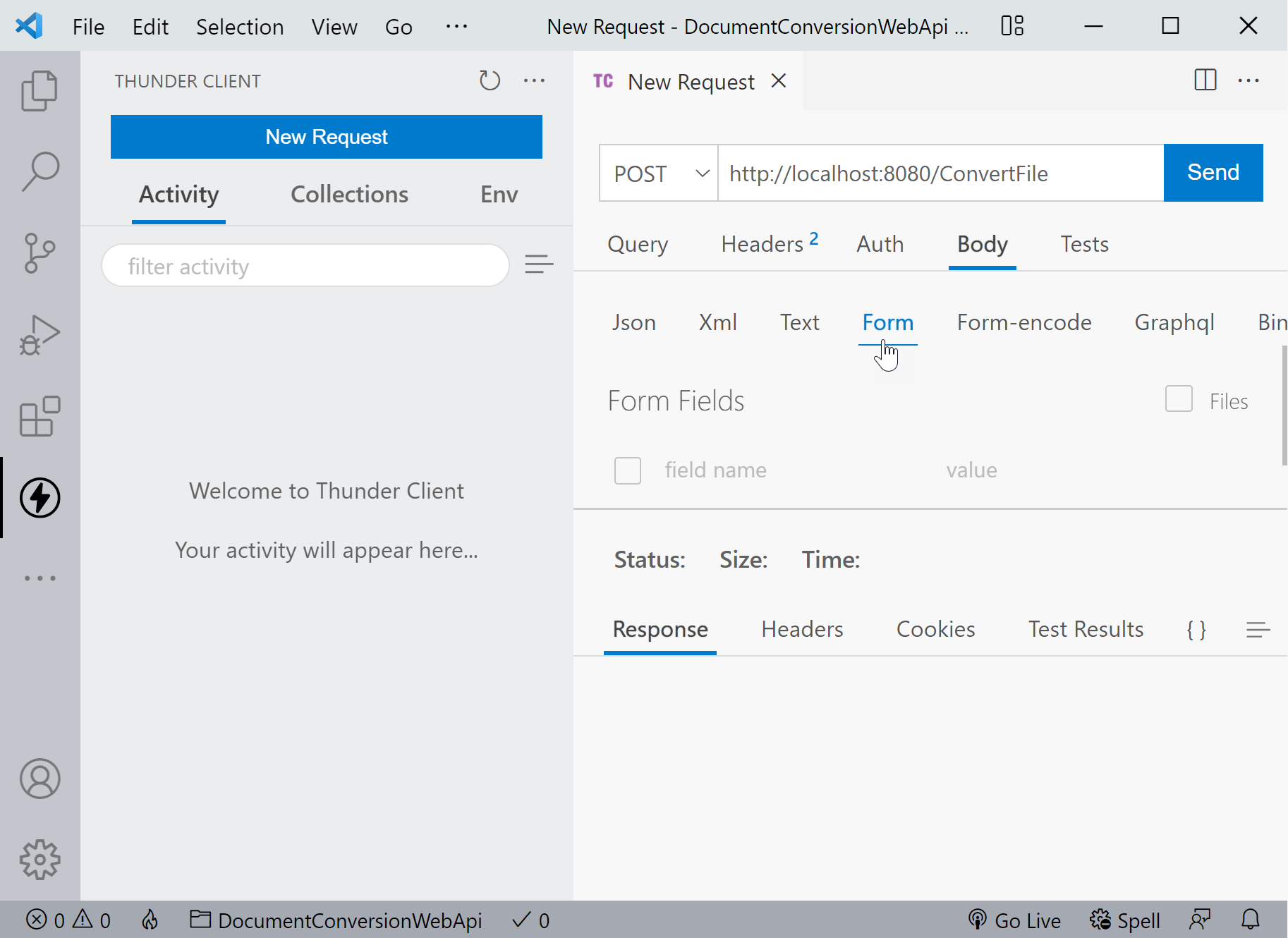The width and height of the screenshot is (1288, 938).
Task: Open the POST method dropdown
Action: pyautogui.click(x=659, y=173)
